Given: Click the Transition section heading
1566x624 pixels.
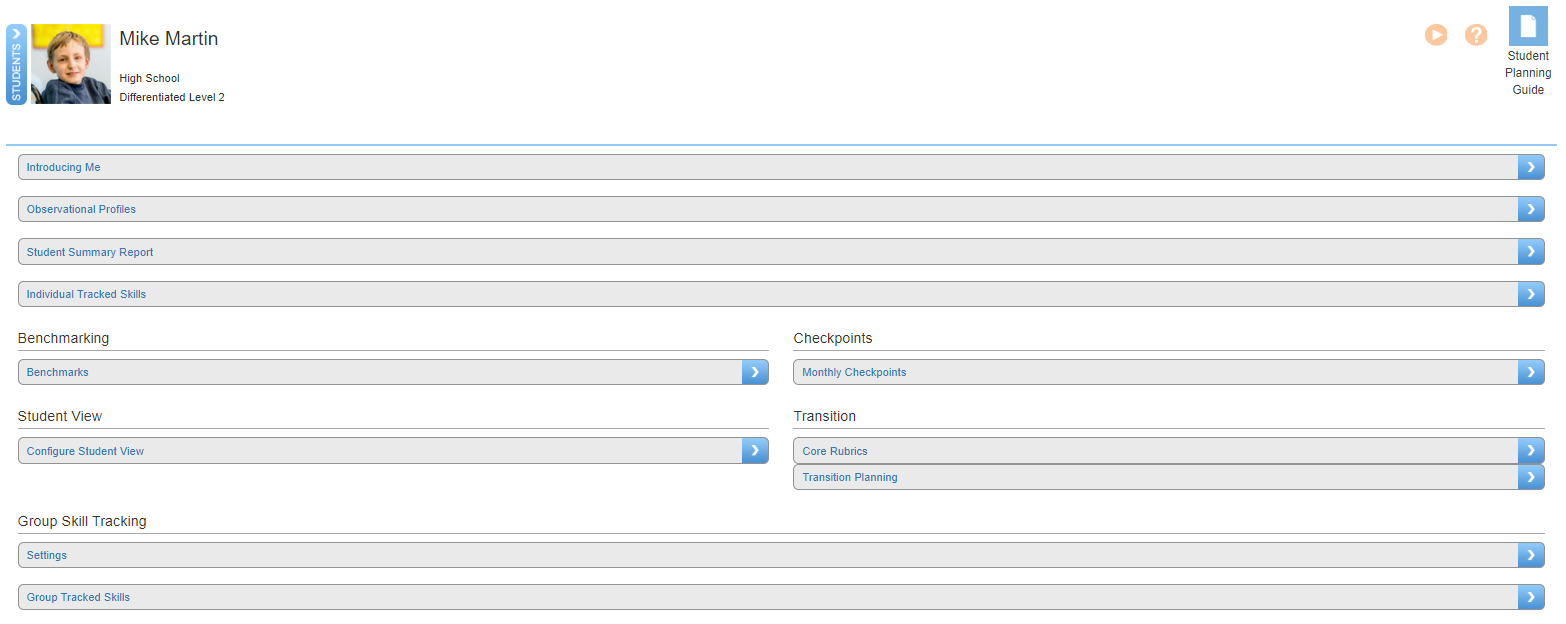Looking at the screenshot, I should click(x=825, y=416).
